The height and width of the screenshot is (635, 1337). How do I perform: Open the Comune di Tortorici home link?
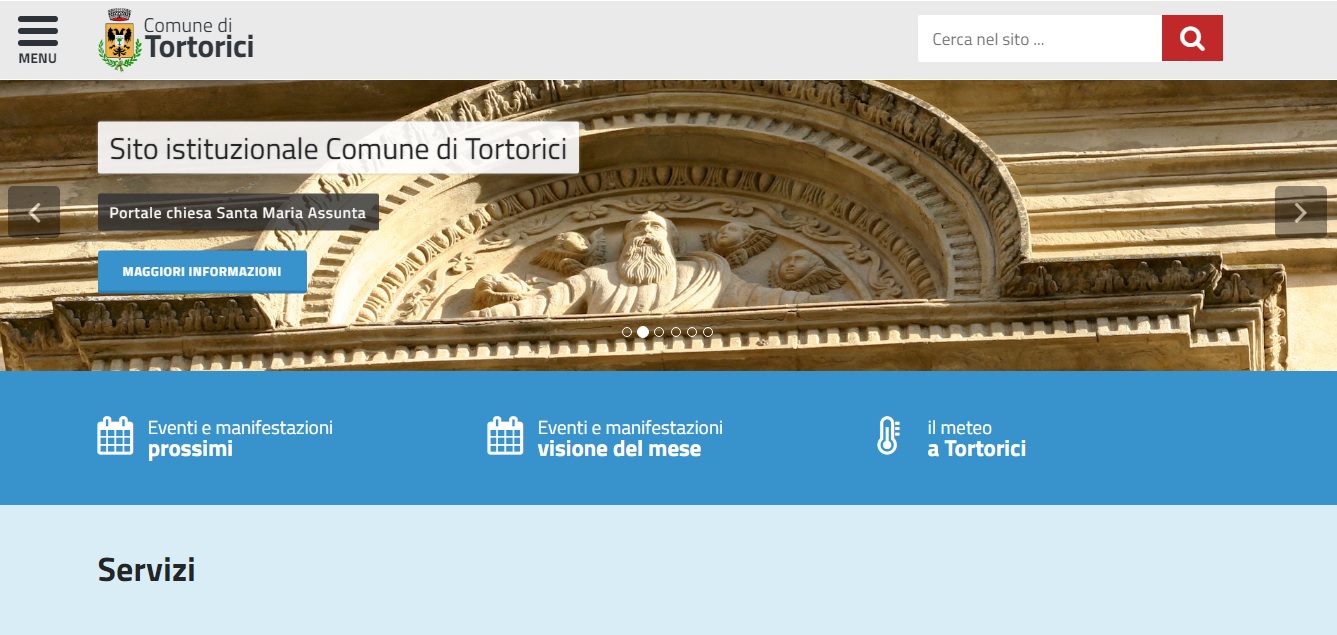pyautogui.click(x=199, y=38)
